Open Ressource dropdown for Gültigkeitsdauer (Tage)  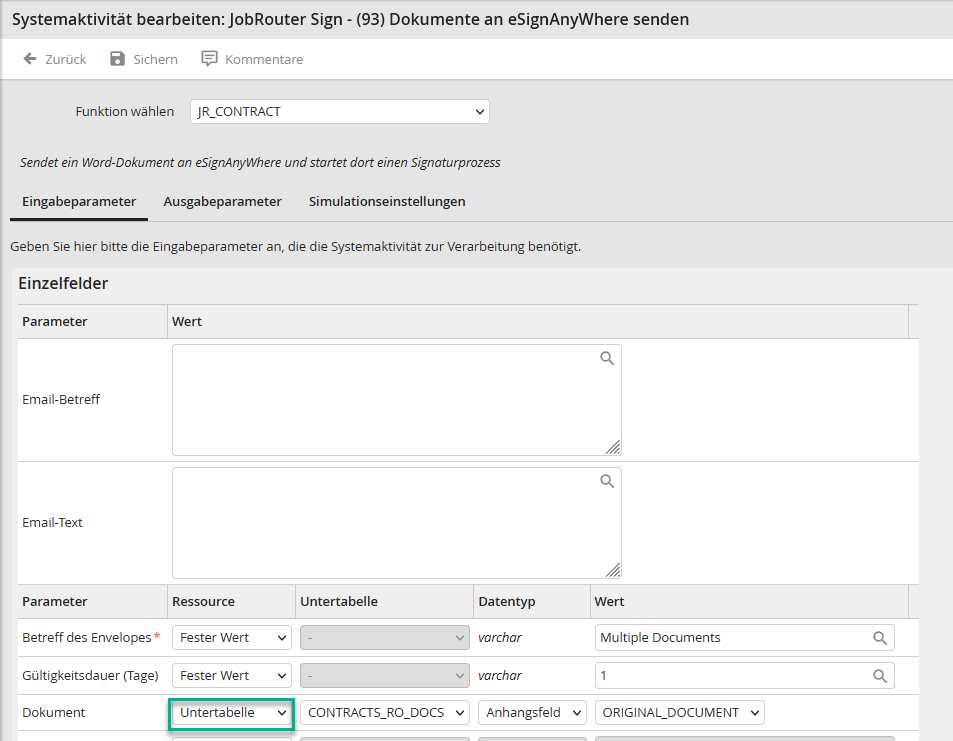231,676
